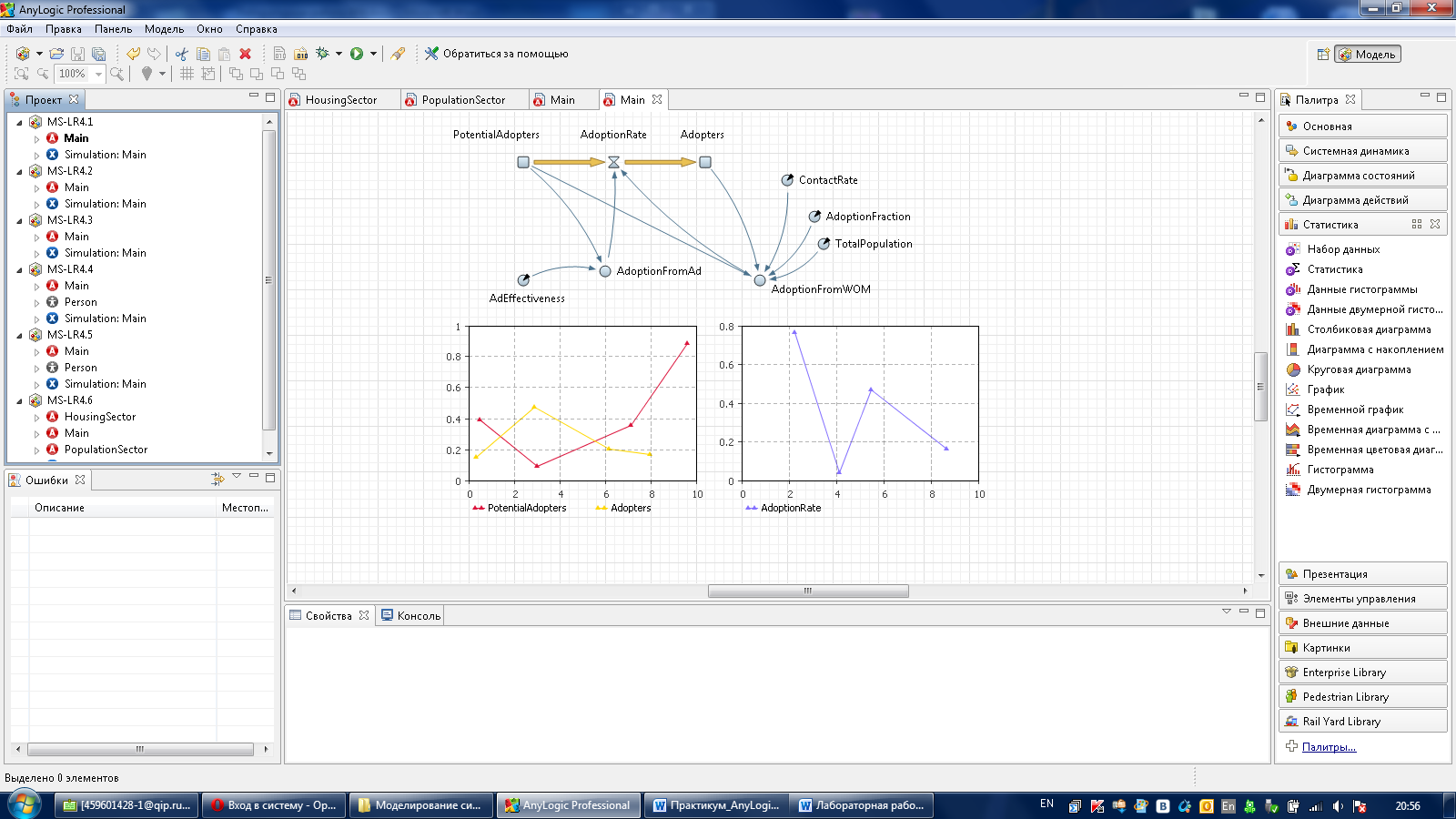1456x819 pixels.
Task: Toggle the grid display button
Action: coord(187,74)
